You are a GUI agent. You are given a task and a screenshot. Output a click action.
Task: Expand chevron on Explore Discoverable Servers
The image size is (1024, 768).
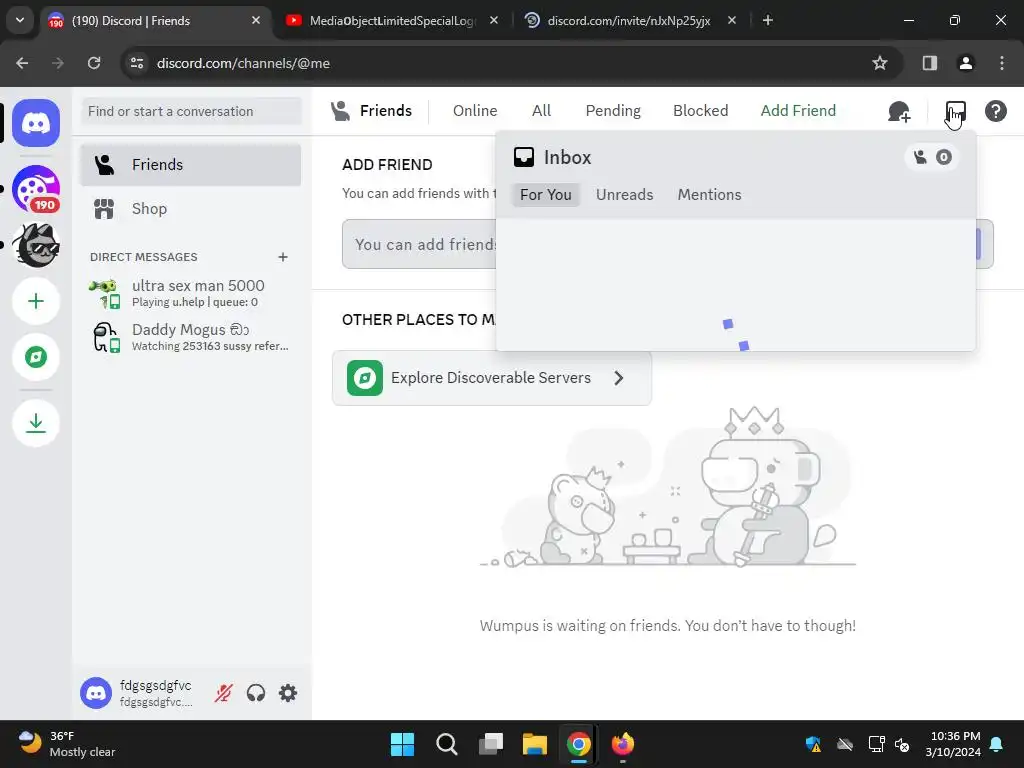(x=618, y=378)
